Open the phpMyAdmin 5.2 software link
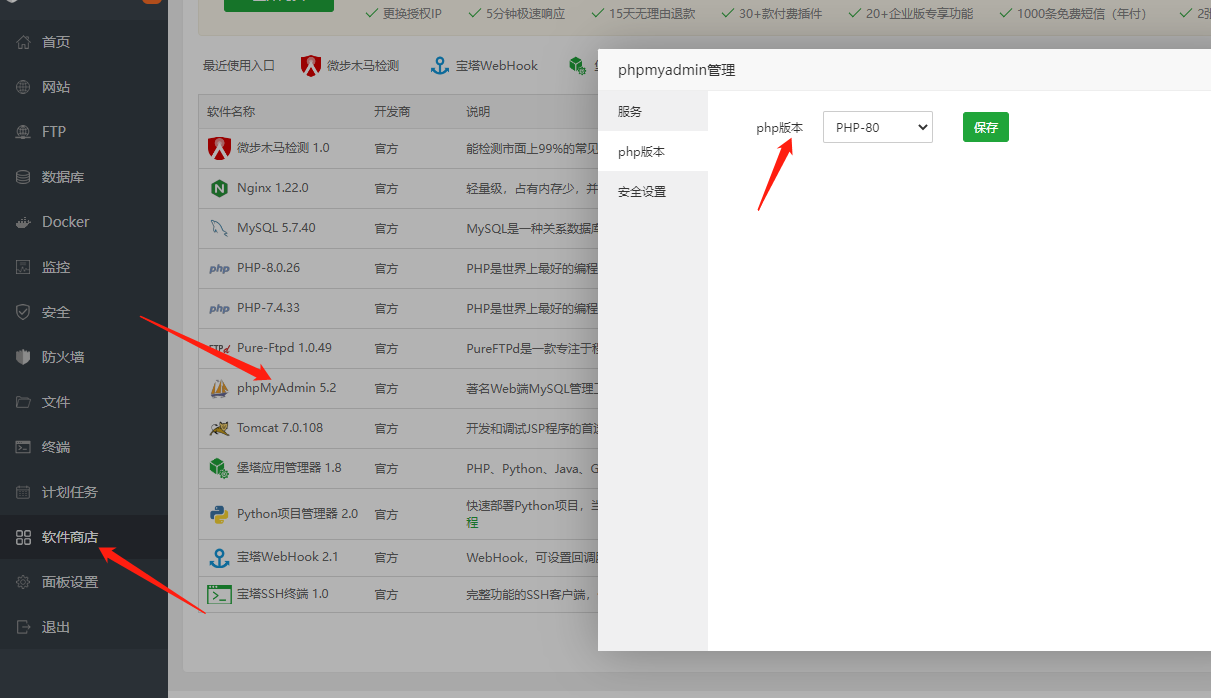The width and height of the screenshot is (1211, 698). pos(287,387)
